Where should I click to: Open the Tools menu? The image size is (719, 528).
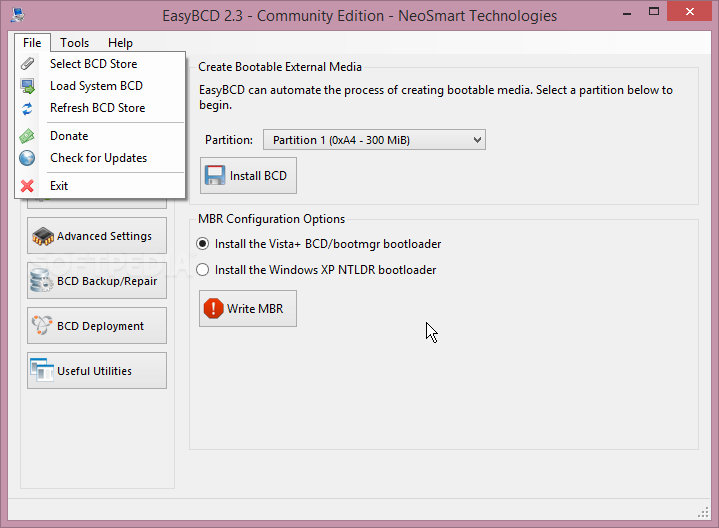[74, 43]
